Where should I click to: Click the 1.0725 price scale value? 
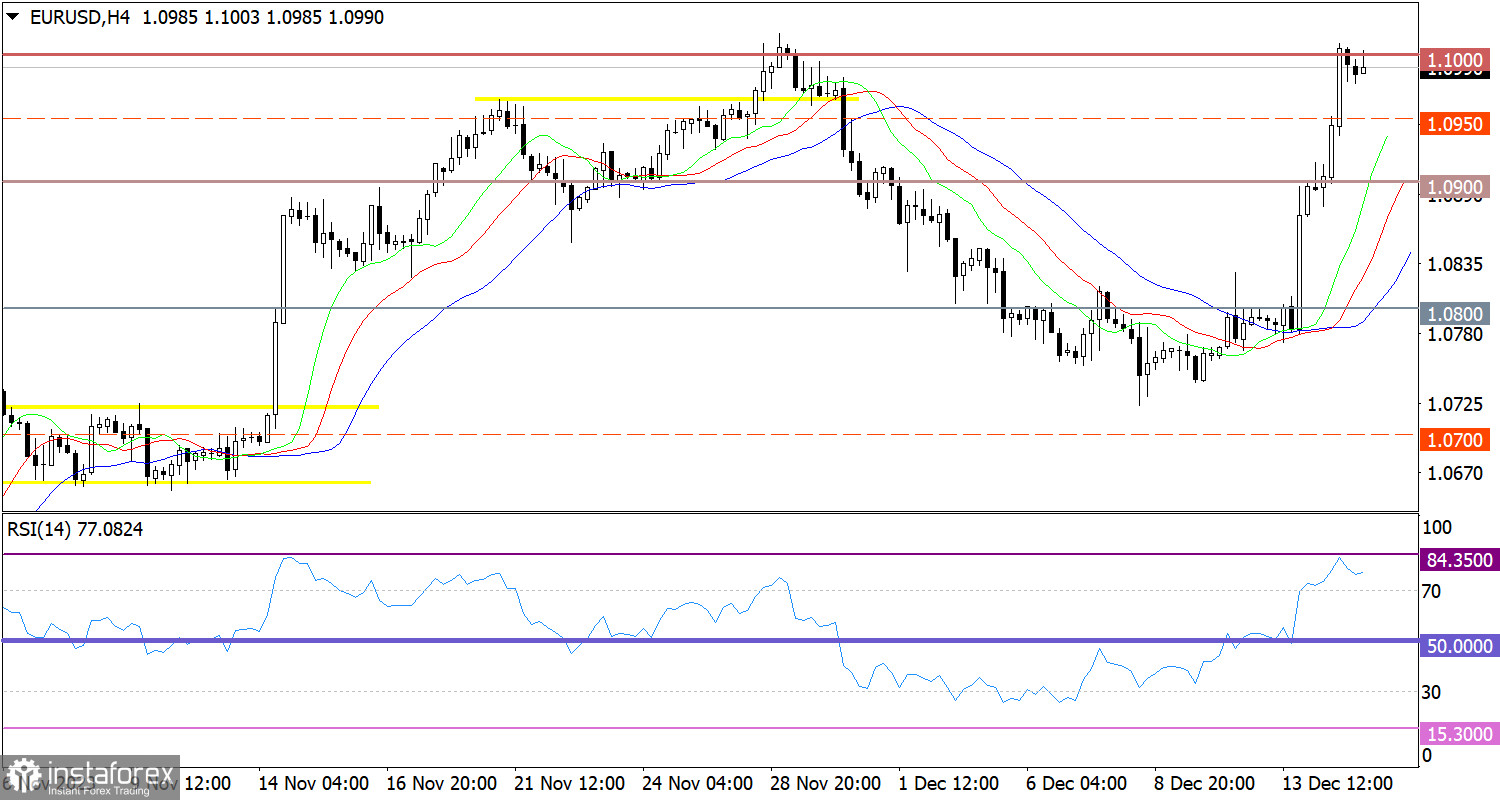click(1457, 404)
